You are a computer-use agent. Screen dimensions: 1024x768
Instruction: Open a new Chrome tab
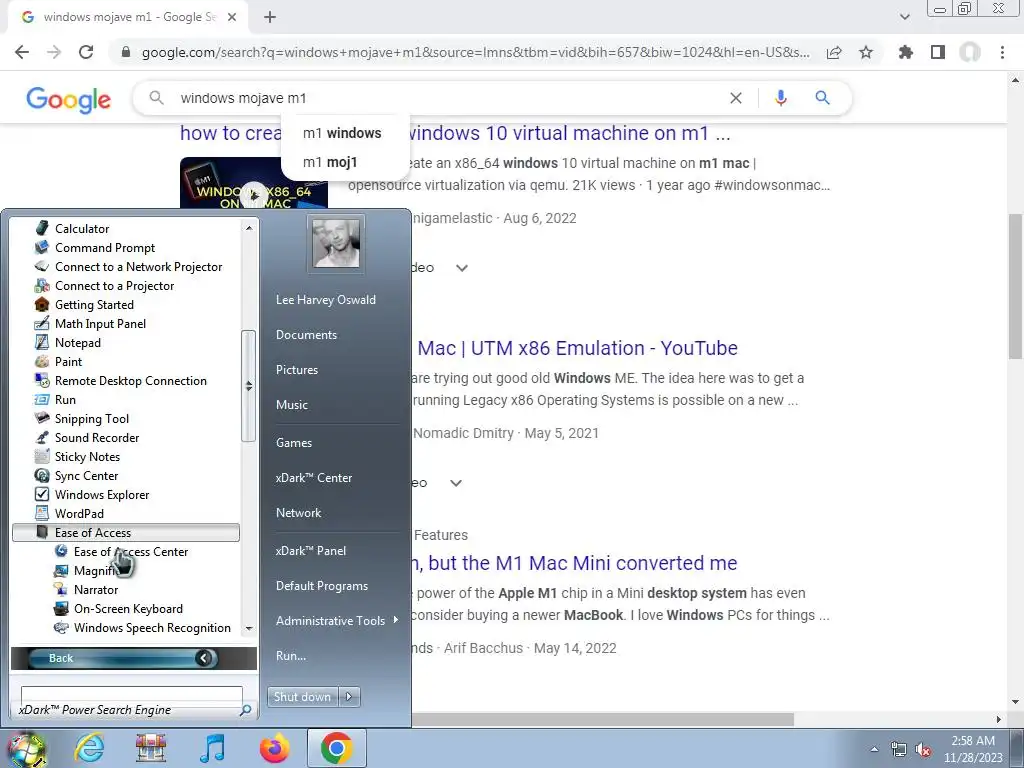tap(270, 17)
